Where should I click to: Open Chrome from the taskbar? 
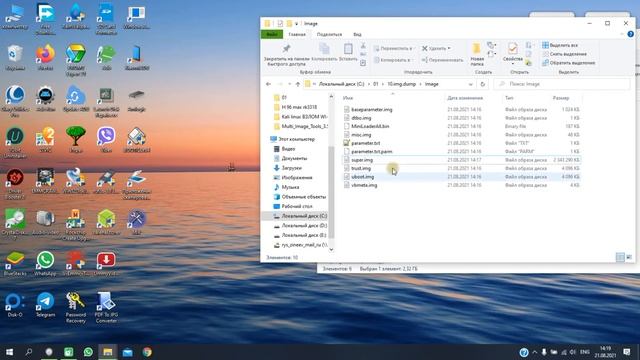147,352
